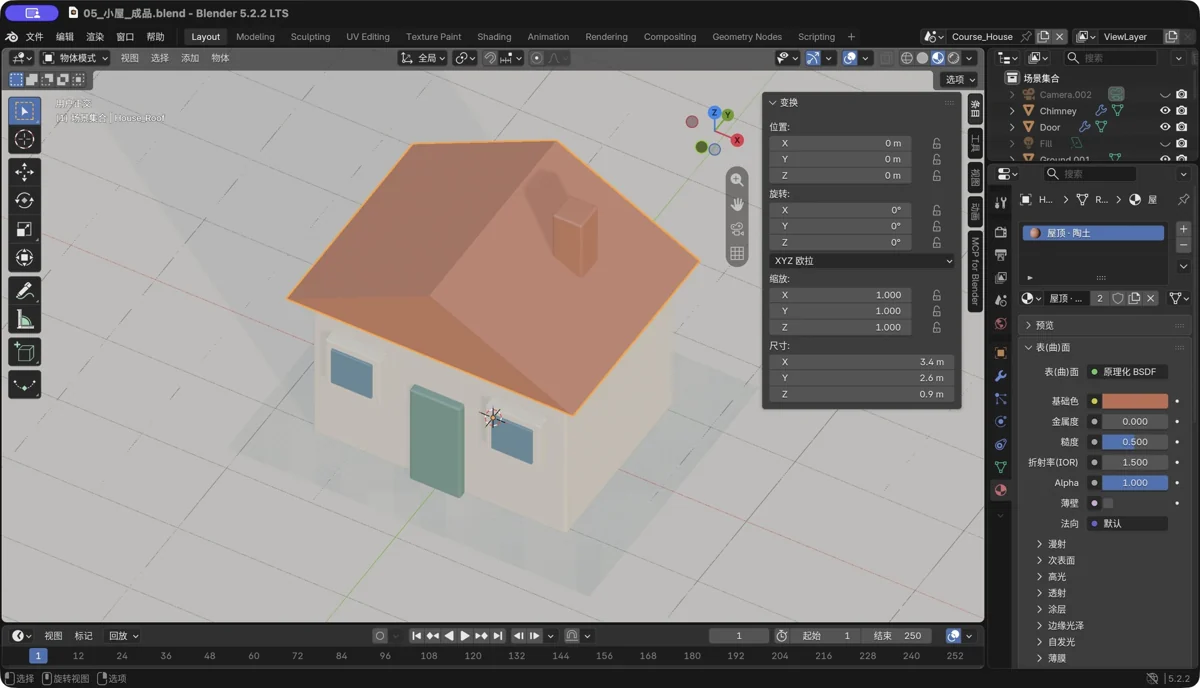This screenshot has width=1200, height=688.
Task: Switch to the Shading workspace tab
Action: [494, 37]
